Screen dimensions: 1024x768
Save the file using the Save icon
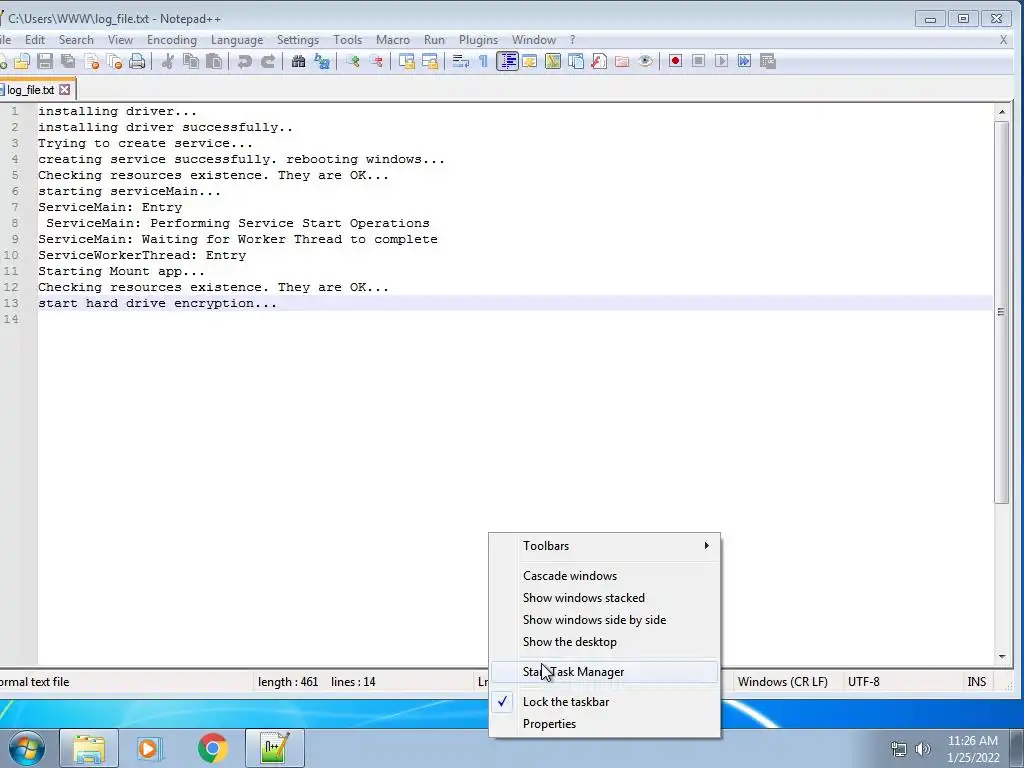tap(45, 61)
